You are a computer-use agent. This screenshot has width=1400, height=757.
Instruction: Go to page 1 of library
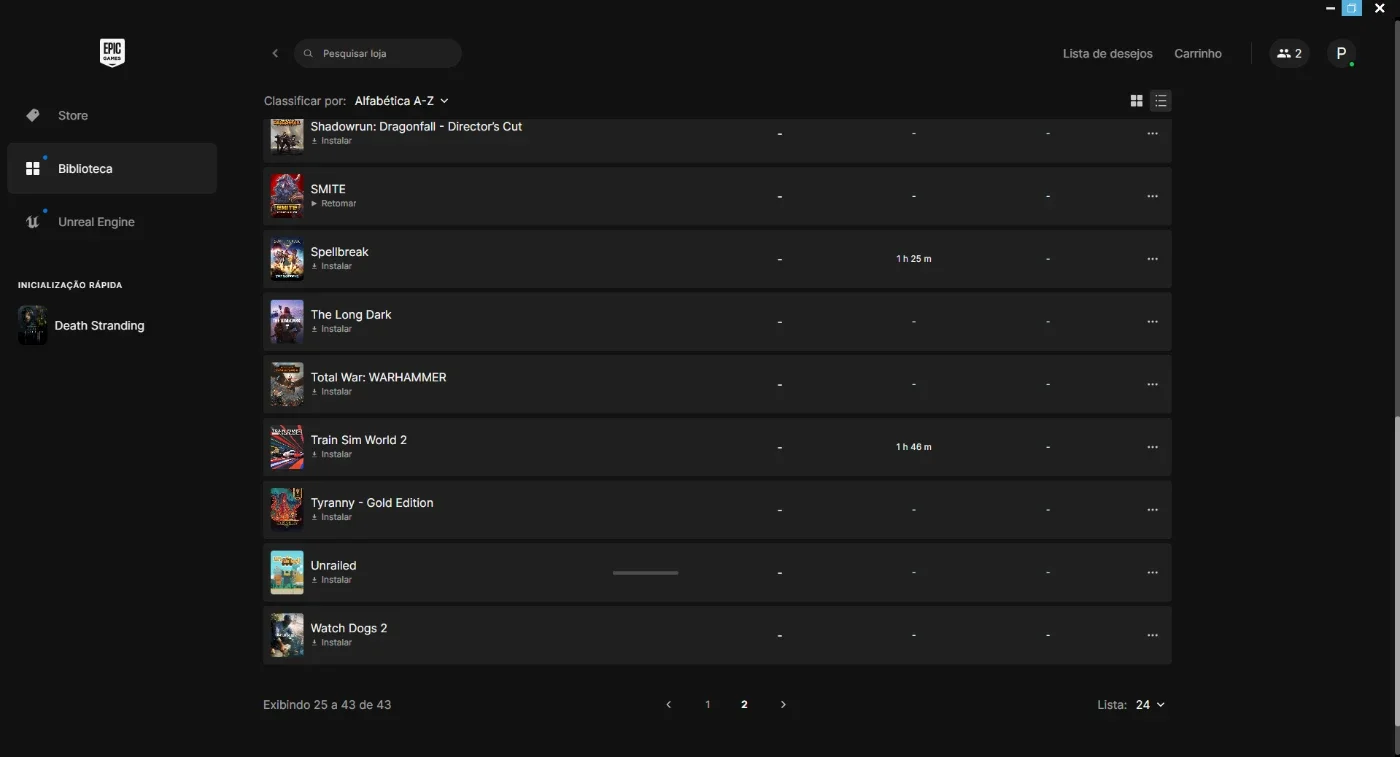point(708,705)
